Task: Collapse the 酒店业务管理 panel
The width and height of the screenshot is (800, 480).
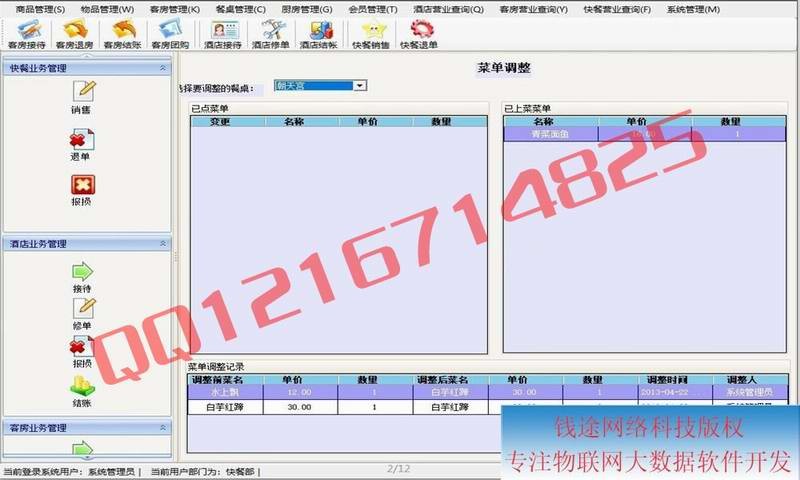Action: point(163,244)
